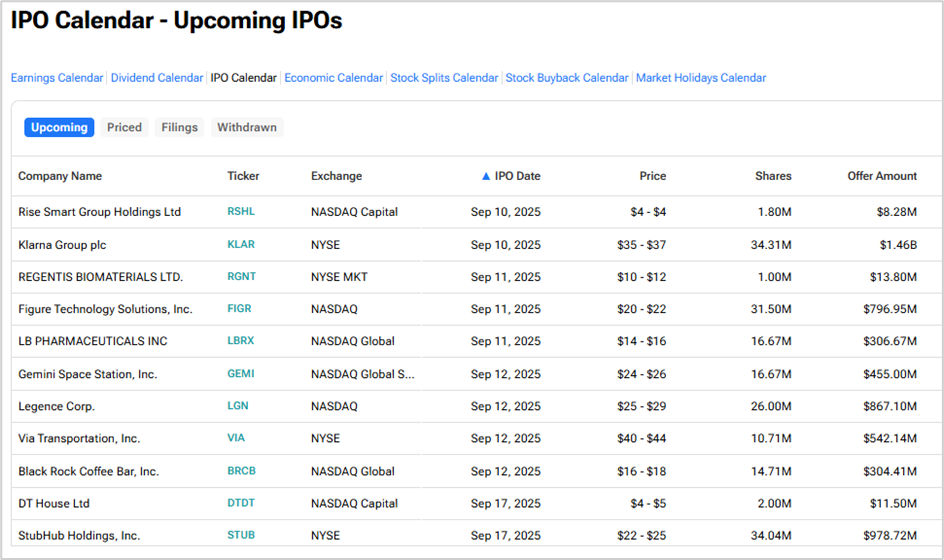Open the Earnings Calendar link

click(57, 78)
